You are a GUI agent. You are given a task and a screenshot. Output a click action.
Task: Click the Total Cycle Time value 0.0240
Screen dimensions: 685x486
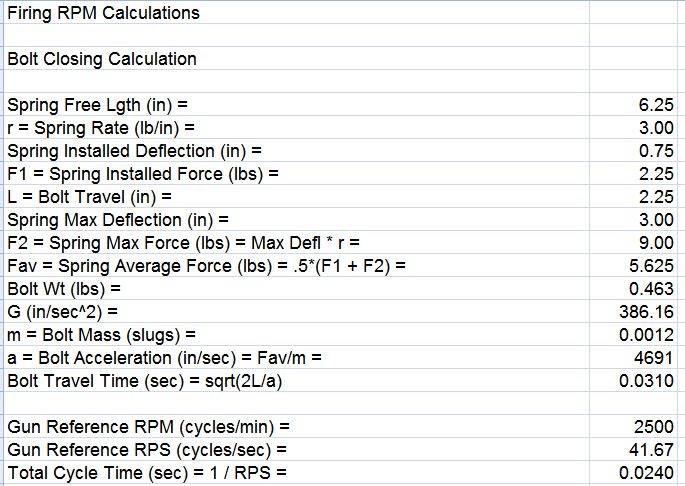pos(651,472)
